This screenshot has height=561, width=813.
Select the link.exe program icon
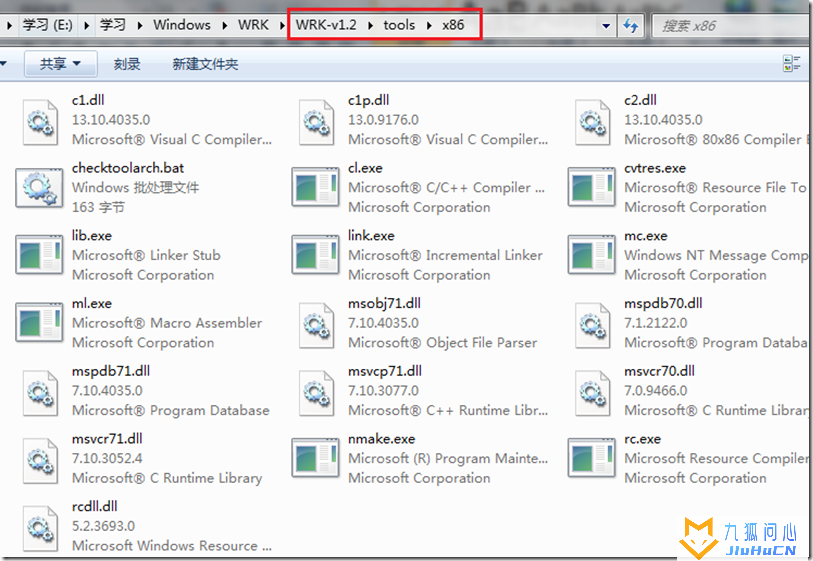click(316, 255)
